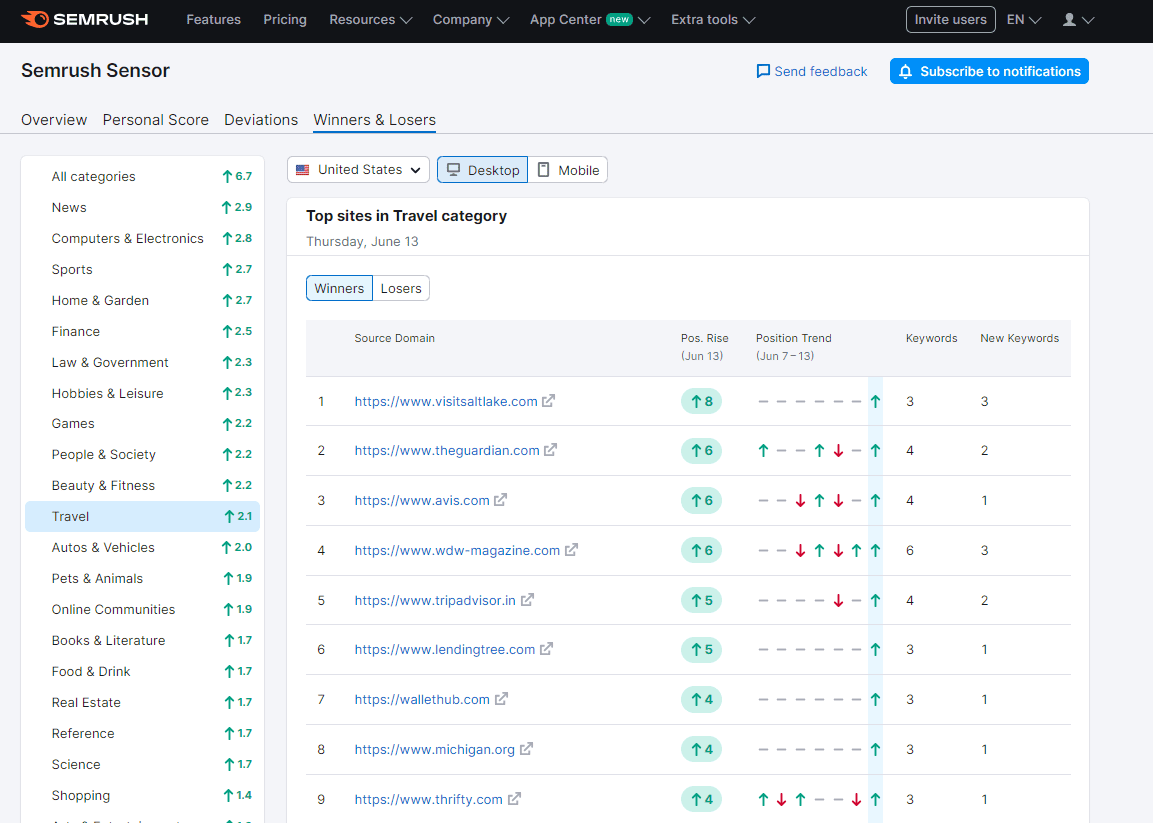Open the EN language selector

point(1023,20)
